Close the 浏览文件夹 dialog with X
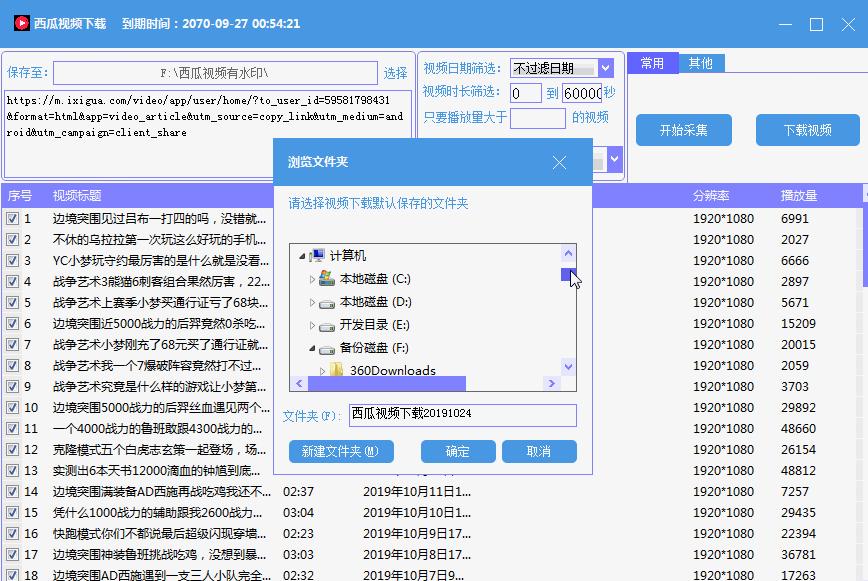 (x=559, y=162)
